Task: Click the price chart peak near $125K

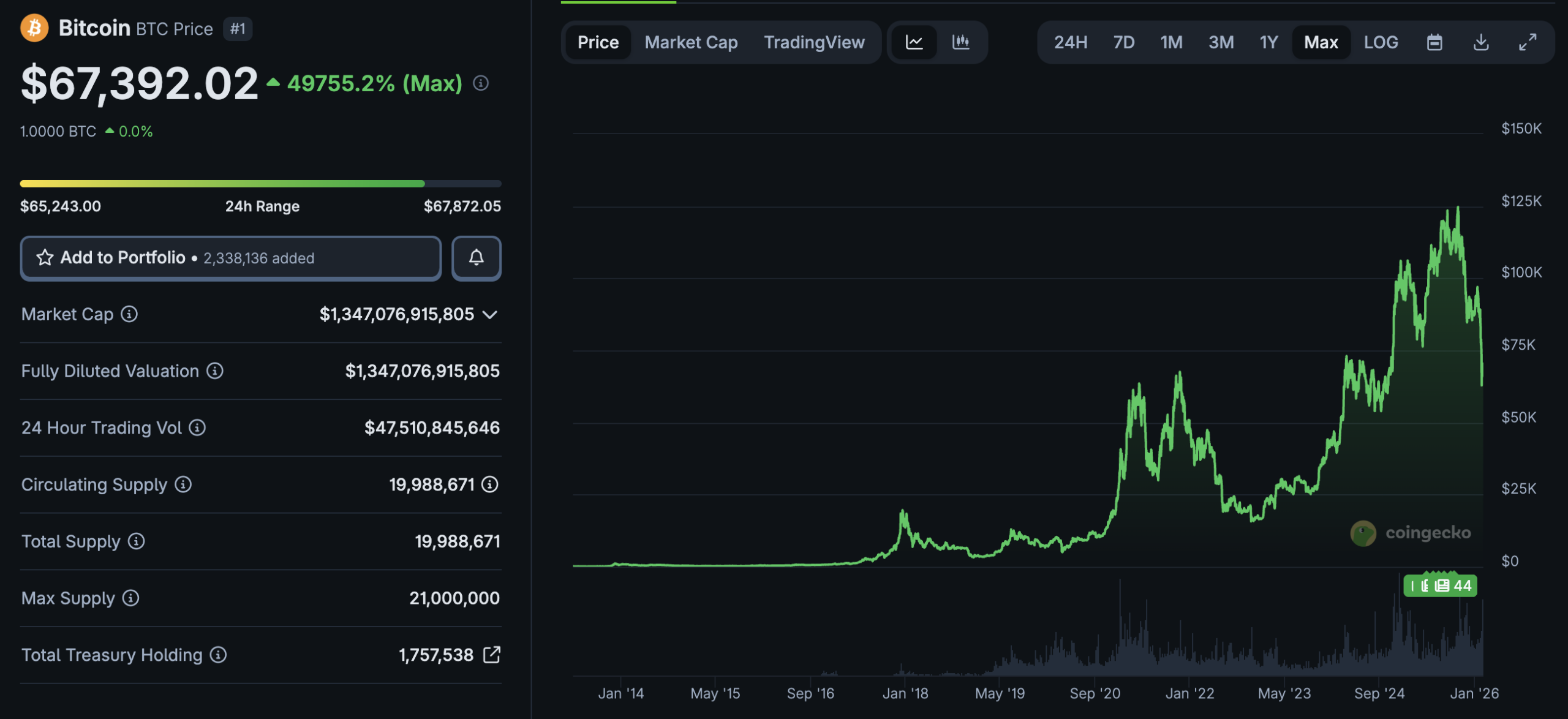Action: tap(1458, 208)
